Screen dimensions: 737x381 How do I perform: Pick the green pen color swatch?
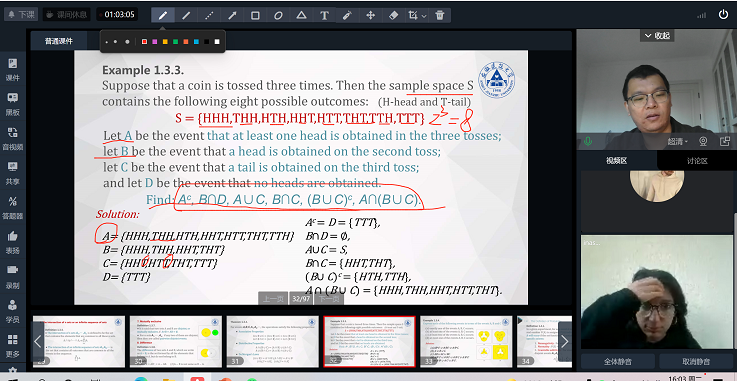[175, 42]
